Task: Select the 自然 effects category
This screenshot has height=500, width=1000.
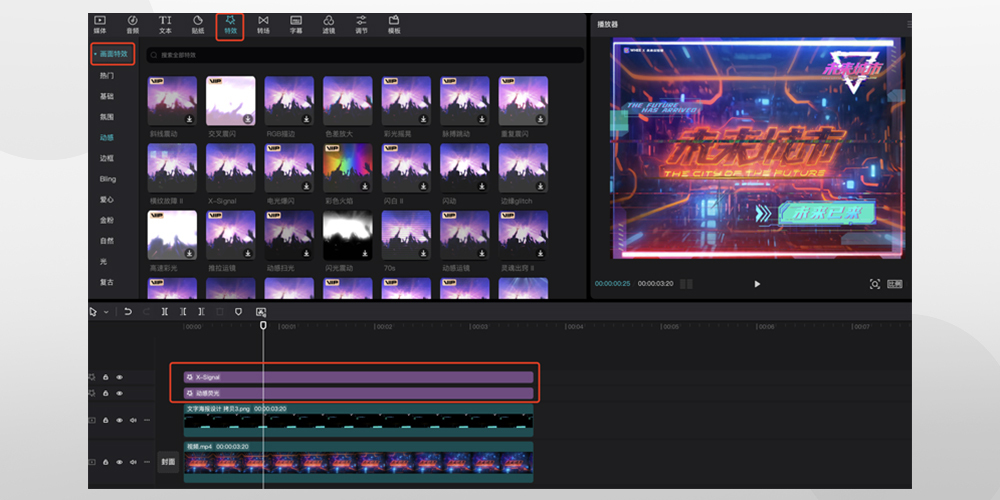Action: coord(107,241)
